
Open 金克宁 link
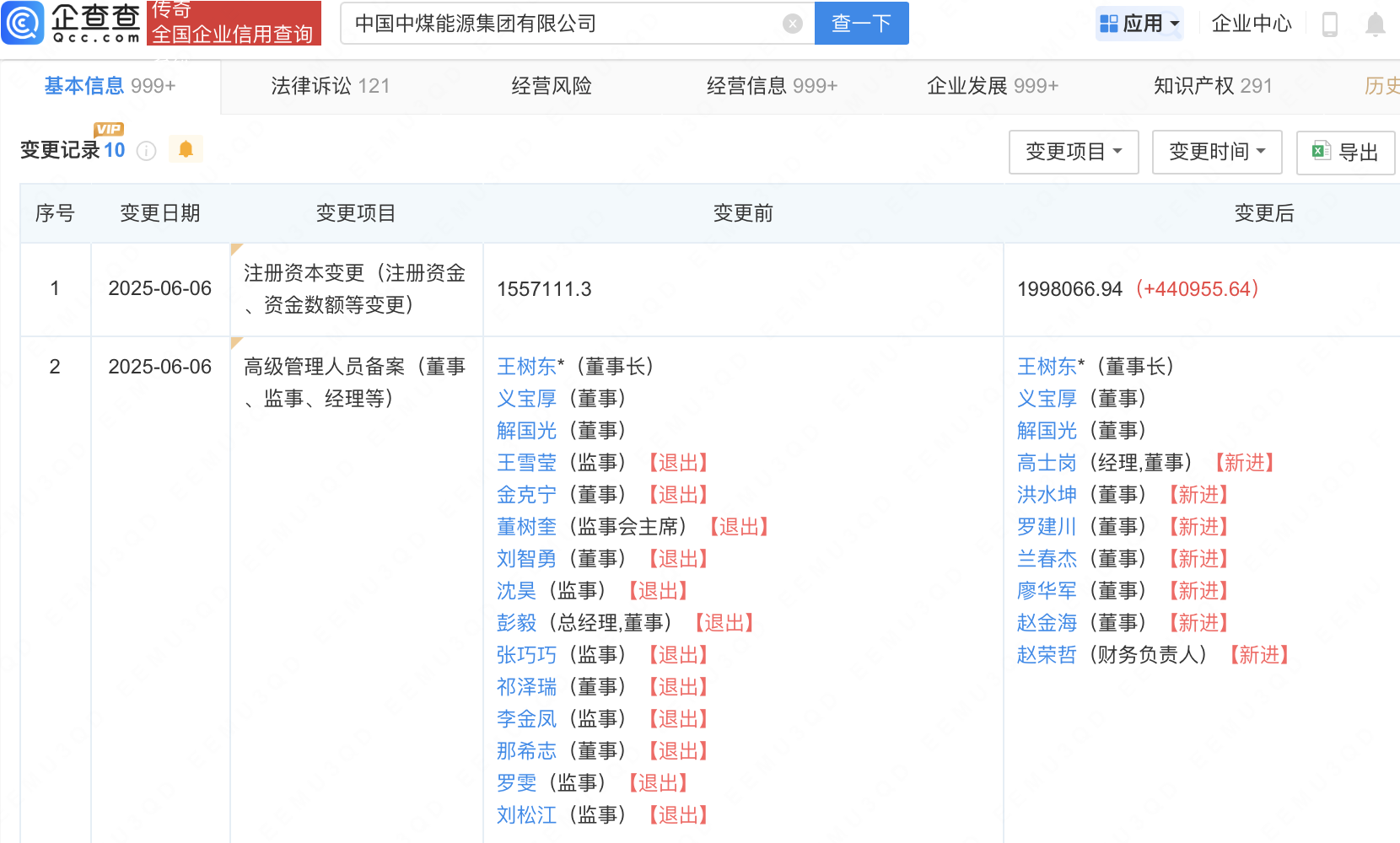pos(527,495)
